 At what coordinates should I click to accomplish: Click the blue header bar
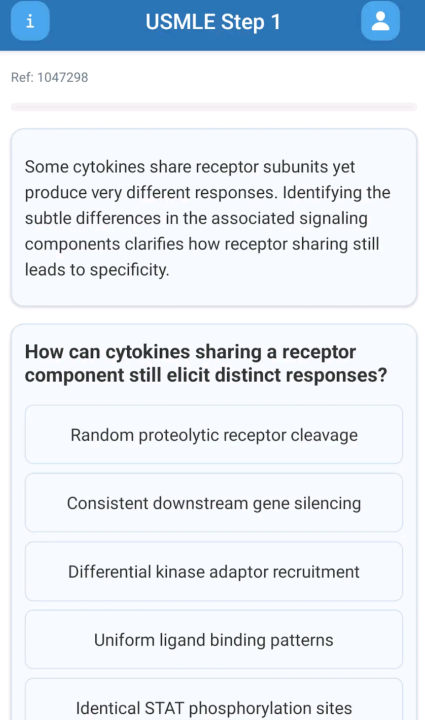(212, 25)
